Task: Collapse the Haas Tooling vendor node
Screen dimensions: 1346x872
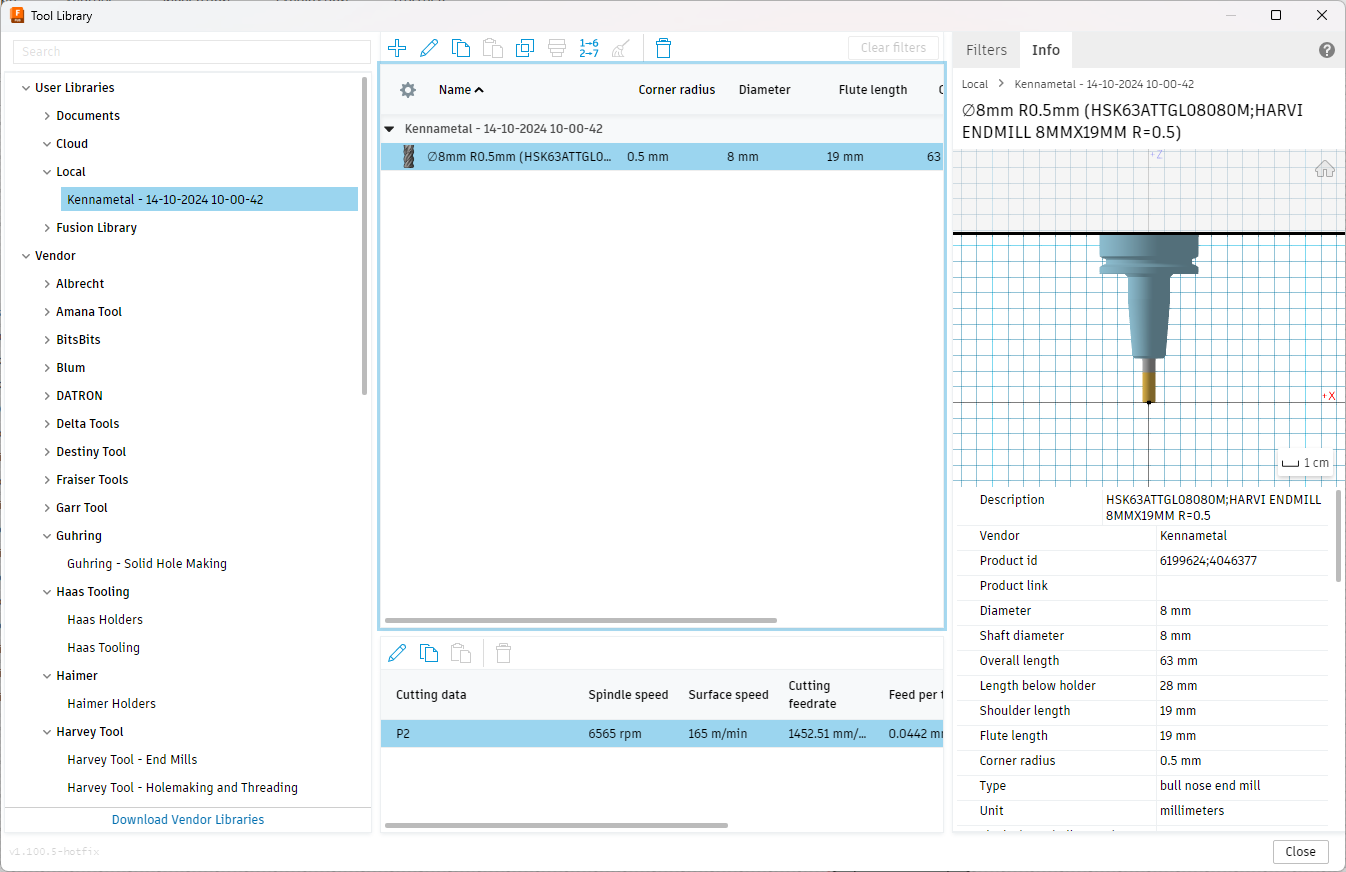Action: tap(47, 592)
